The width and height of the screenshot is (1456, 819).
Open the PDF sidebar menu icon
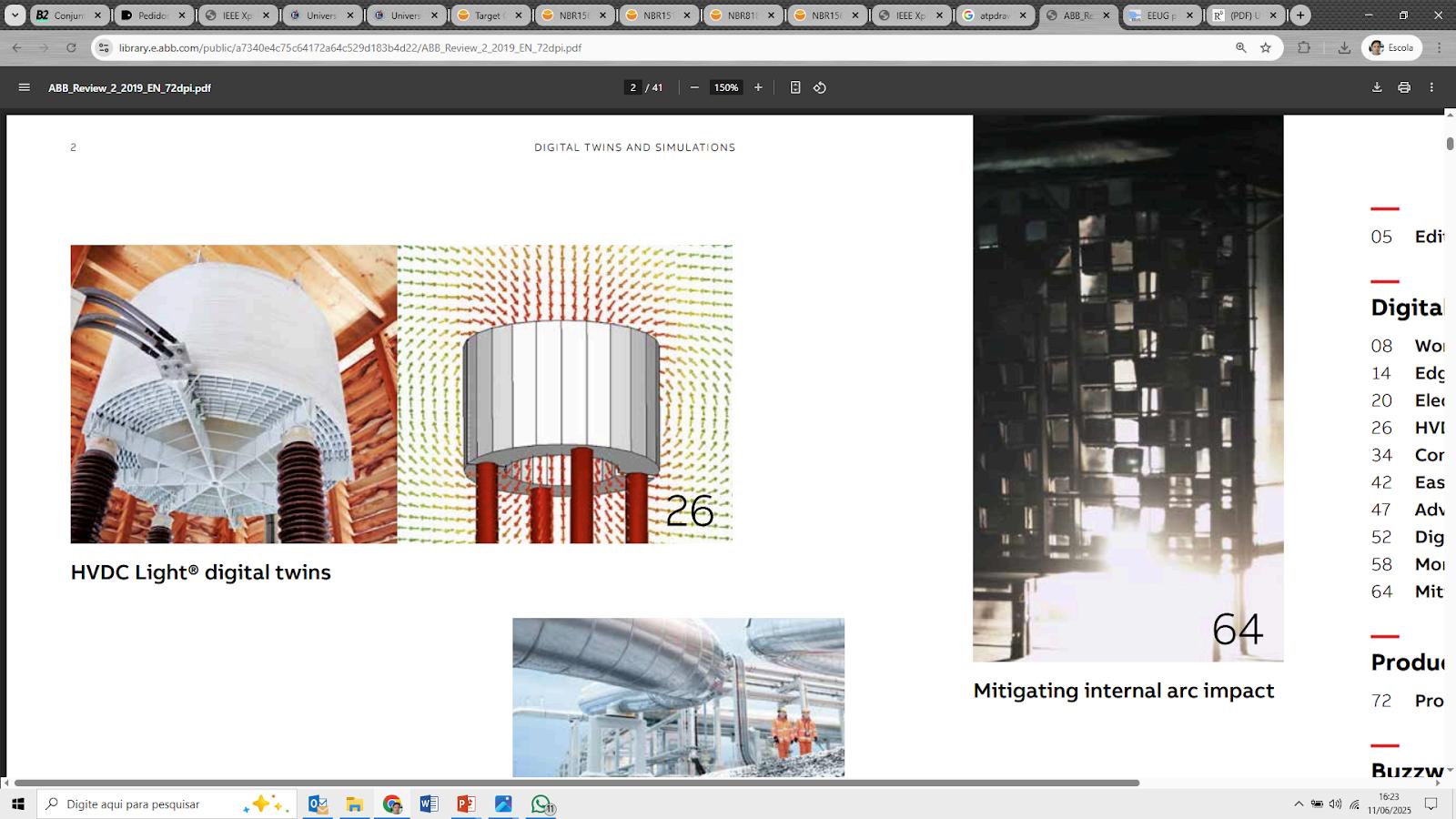25,87
